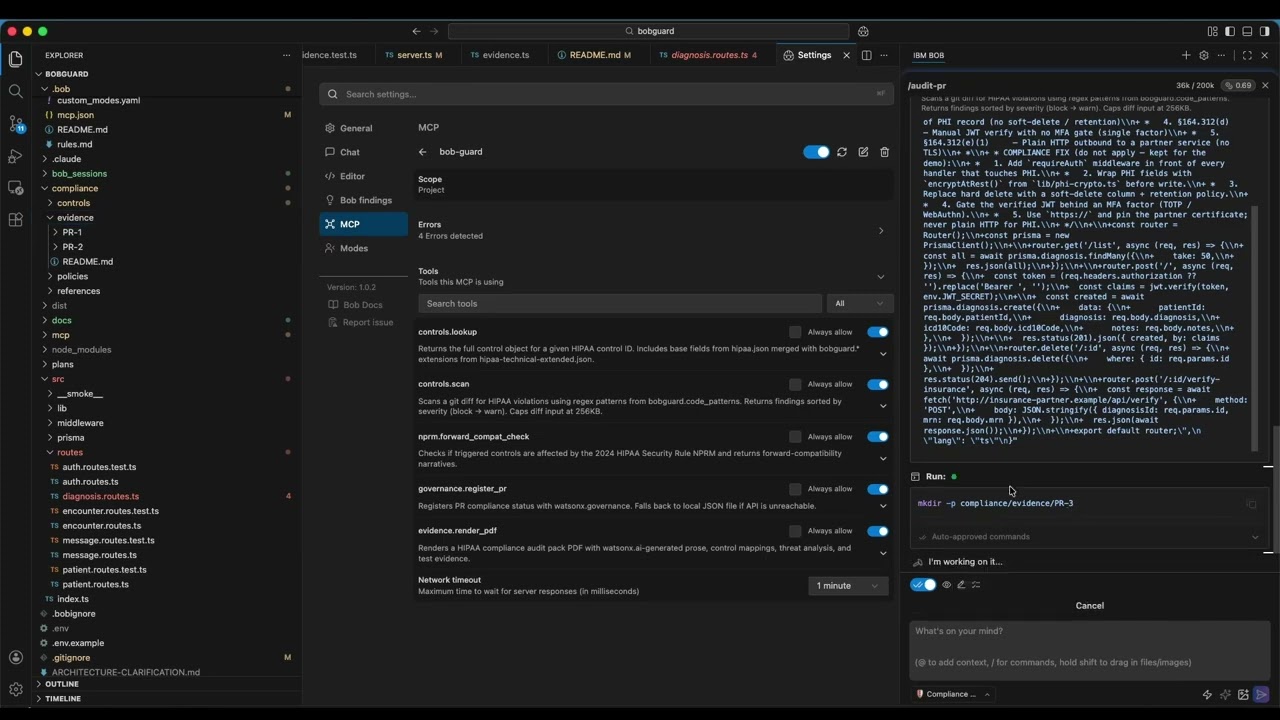Go back from bob-guard MCP details

[x=422, y=152]
